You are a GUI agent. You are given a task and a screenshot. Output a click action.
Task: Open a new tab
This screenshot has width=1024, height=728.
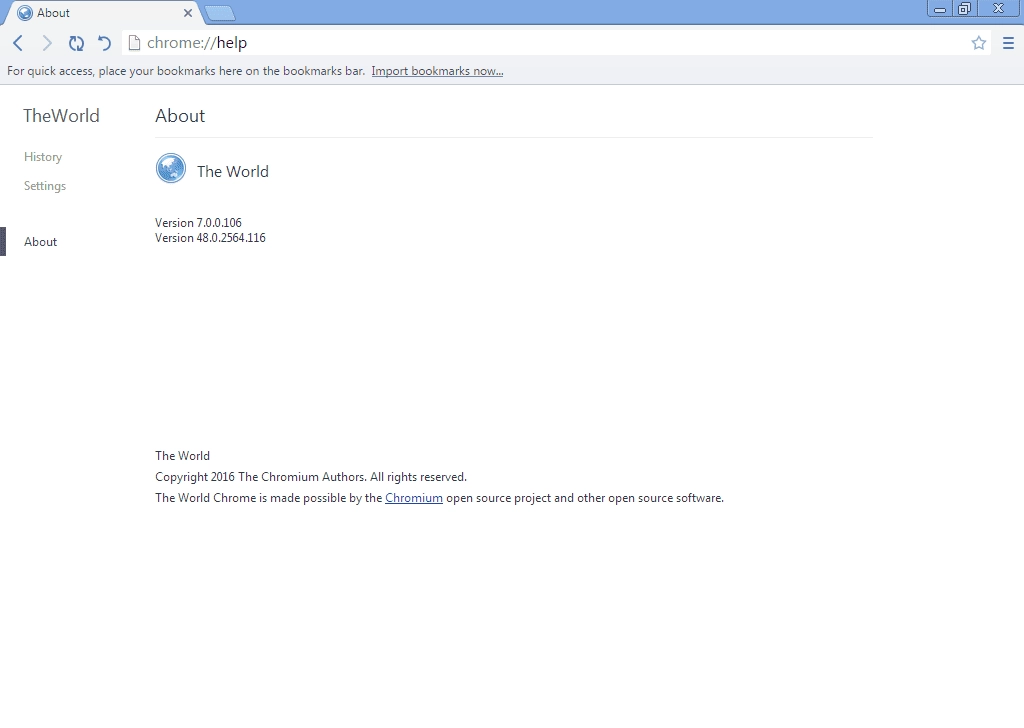[219, 12]
